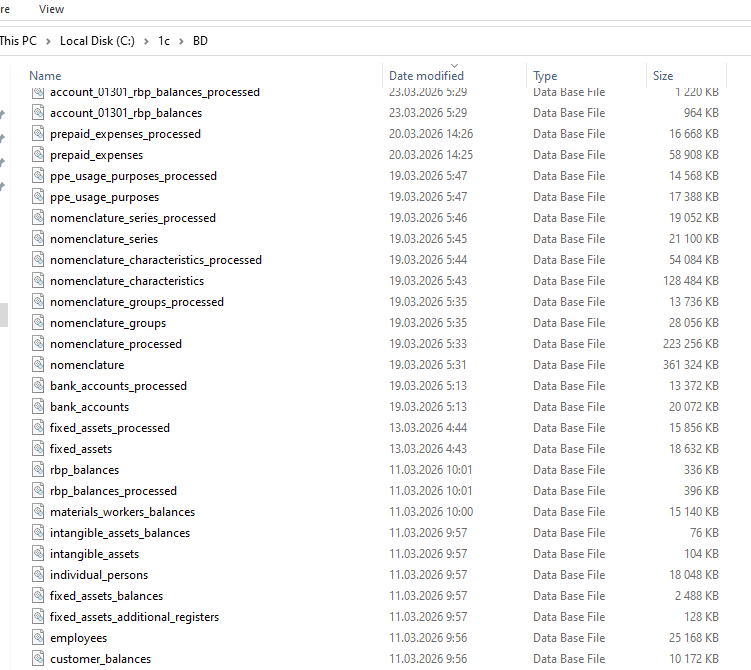Open the View ribbon tab
The width and height of the screenshot is (751, 670).
point(51,9)
